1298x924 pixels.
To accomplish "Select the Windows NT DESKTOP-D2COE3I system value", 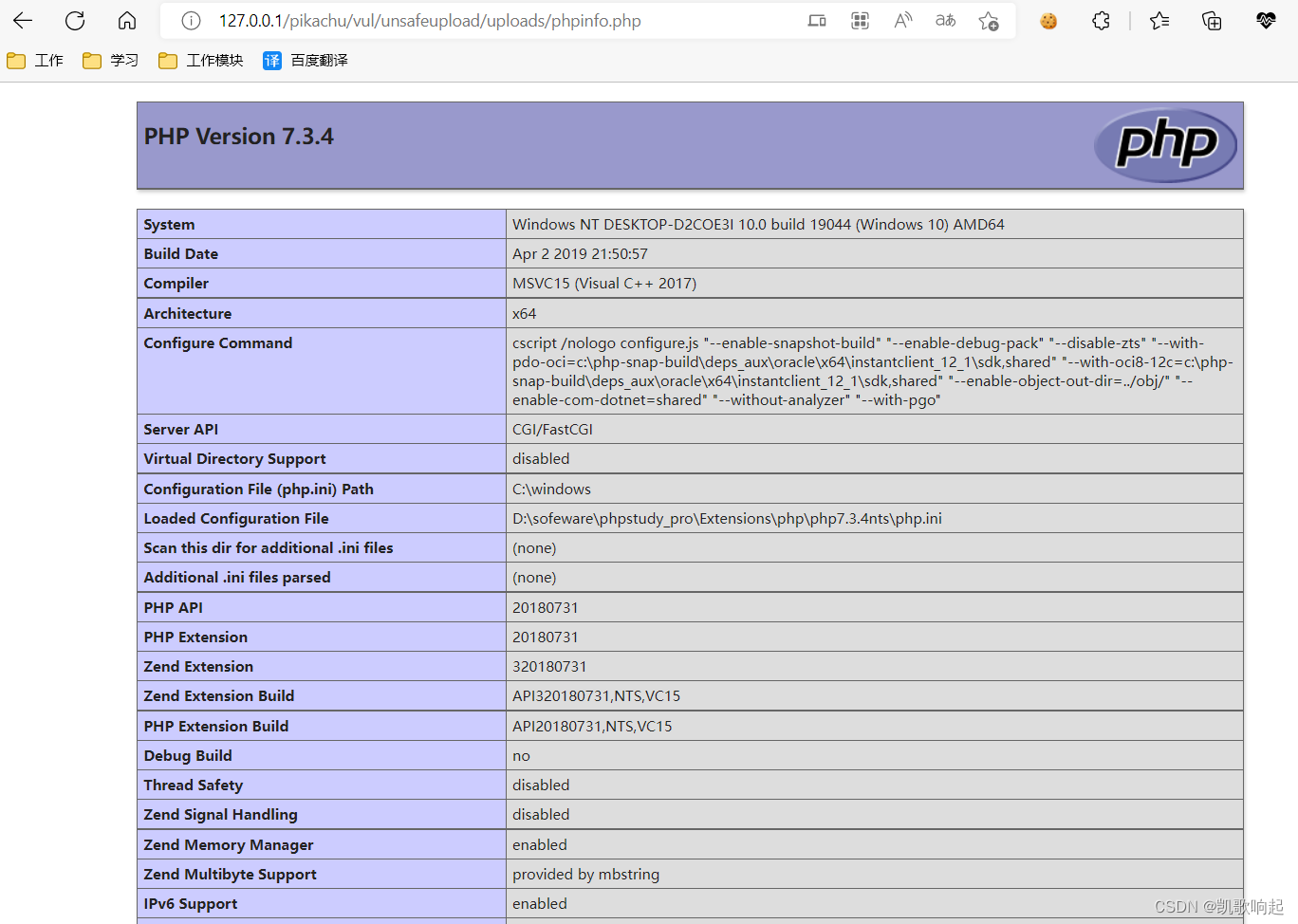I will (758, 225).
